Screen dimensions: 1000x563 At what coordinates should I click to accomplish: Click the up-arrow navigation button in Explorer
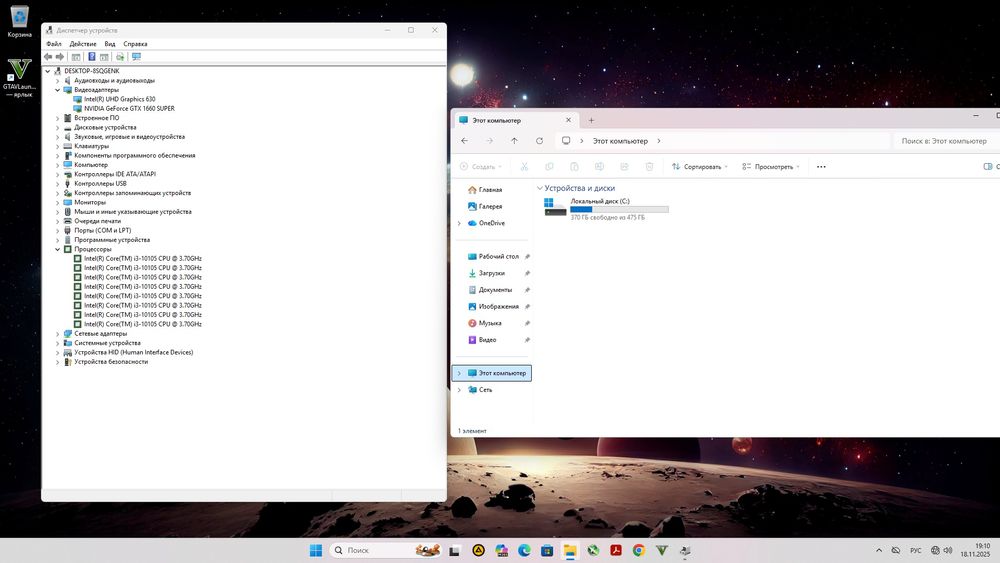click(x=514, y=141)
